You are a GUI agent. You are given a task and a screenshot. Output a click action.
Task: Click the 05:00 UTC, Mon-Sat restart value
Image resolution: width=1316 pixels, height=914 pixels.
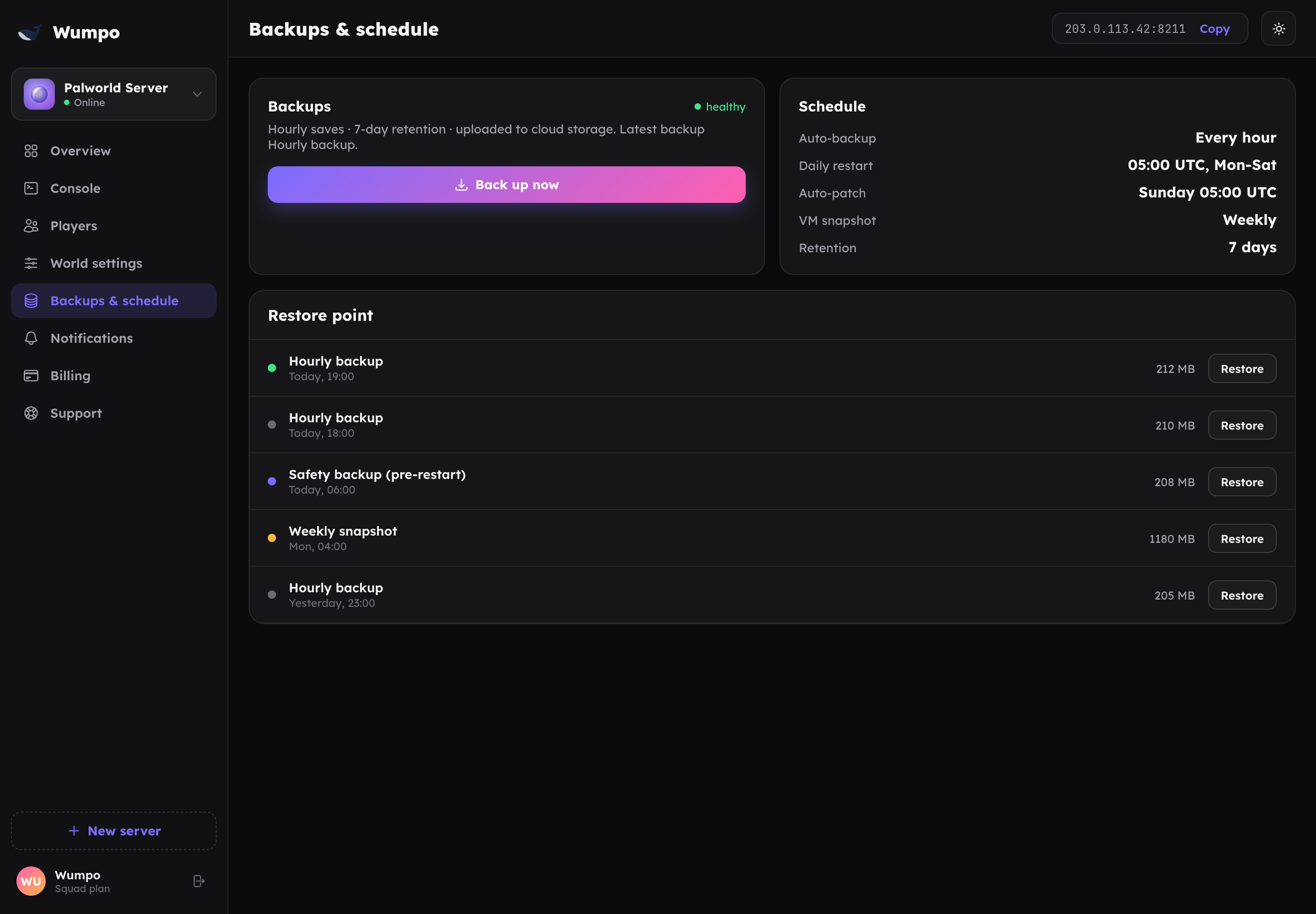click(1201, 165)
